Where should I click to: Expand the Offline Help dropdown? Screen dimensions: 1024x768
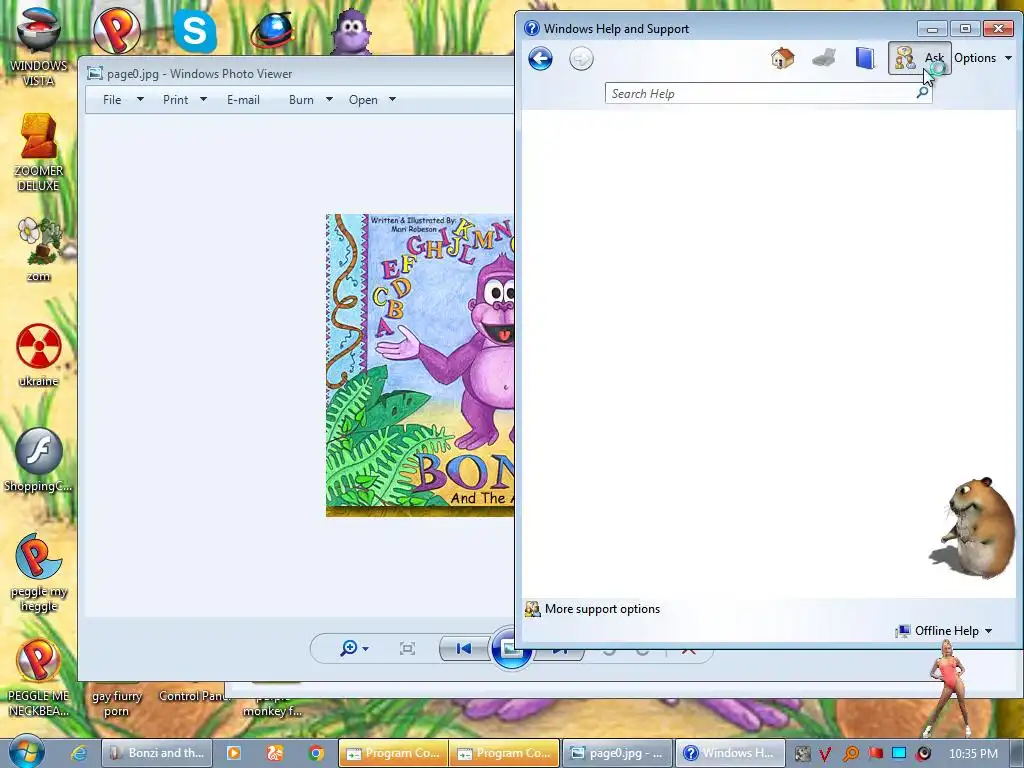coord(944,631)
